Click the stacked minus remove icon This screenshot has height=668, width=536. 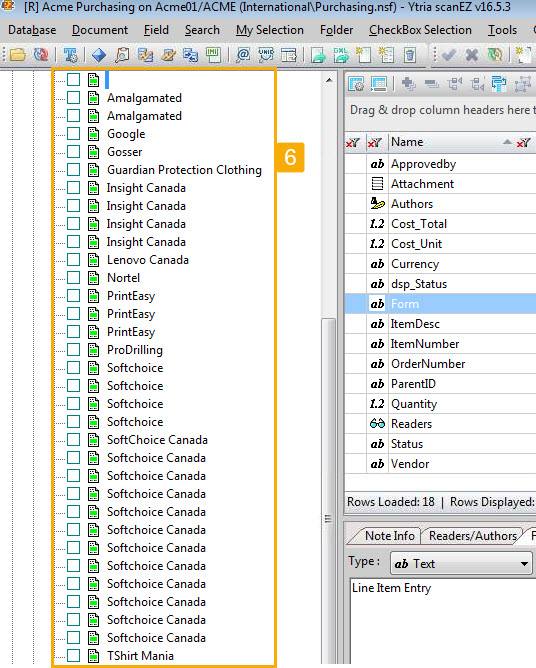pyautogui.click(x=432, y=84)
